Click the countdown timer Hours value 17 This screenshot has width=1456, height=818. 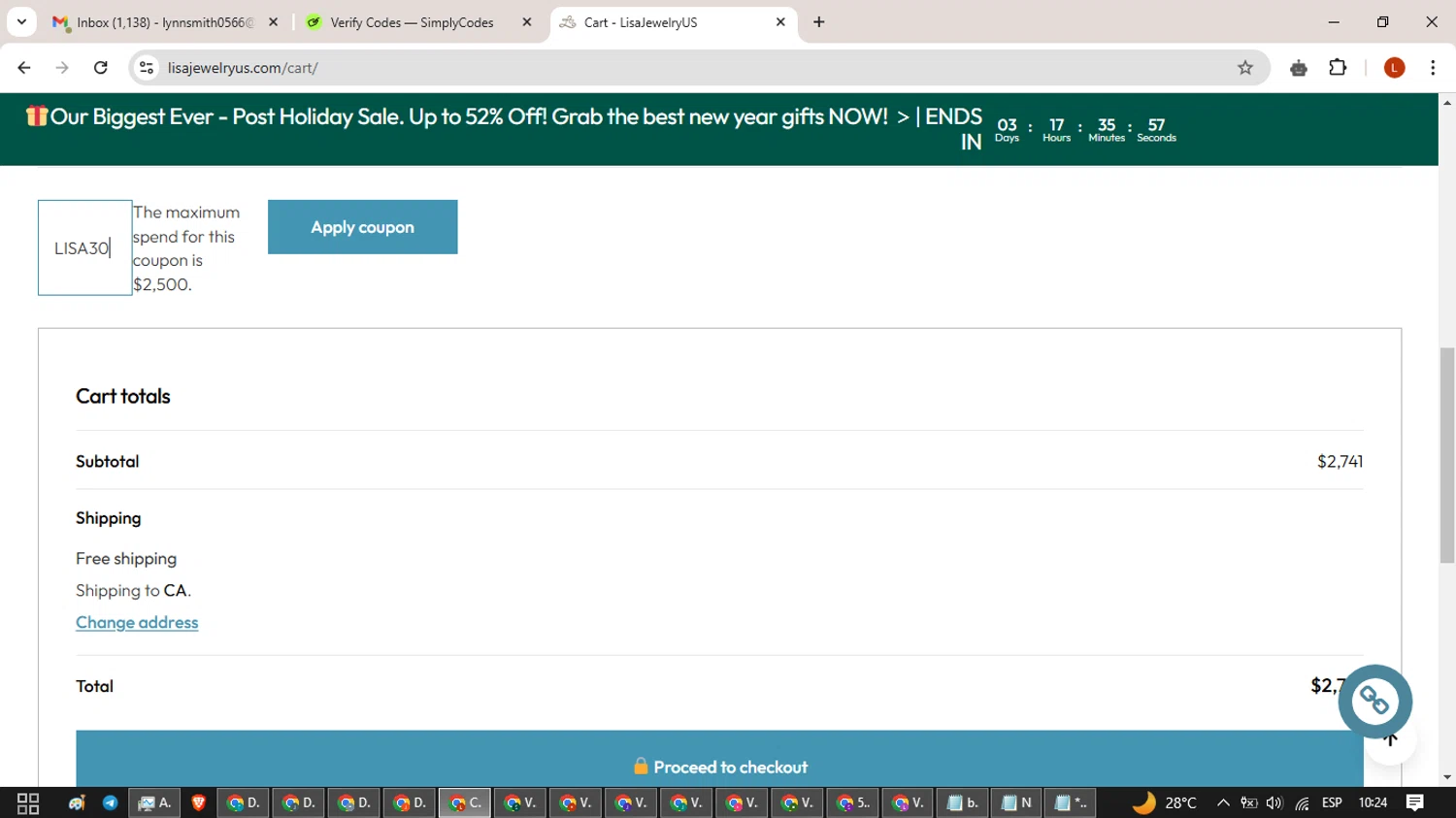tap(1057, 125)
